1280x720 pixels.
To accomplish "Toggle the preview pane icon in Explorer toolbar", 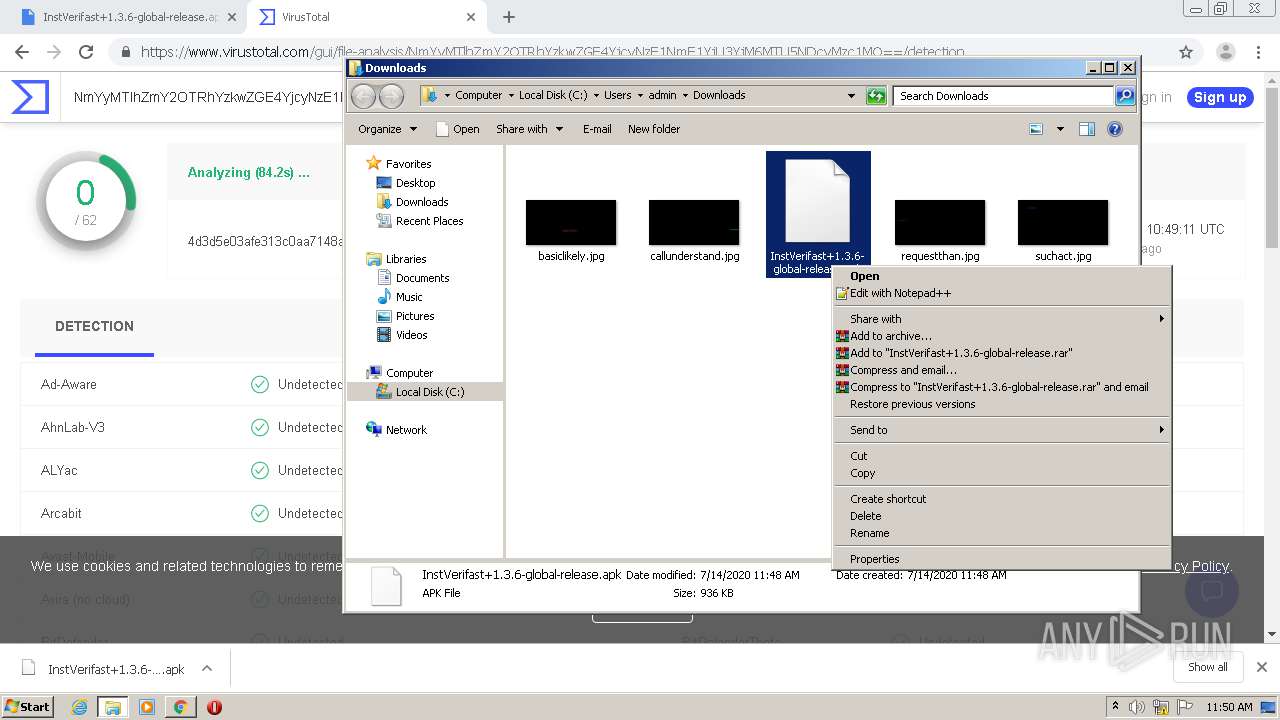I will point(1087,129).
